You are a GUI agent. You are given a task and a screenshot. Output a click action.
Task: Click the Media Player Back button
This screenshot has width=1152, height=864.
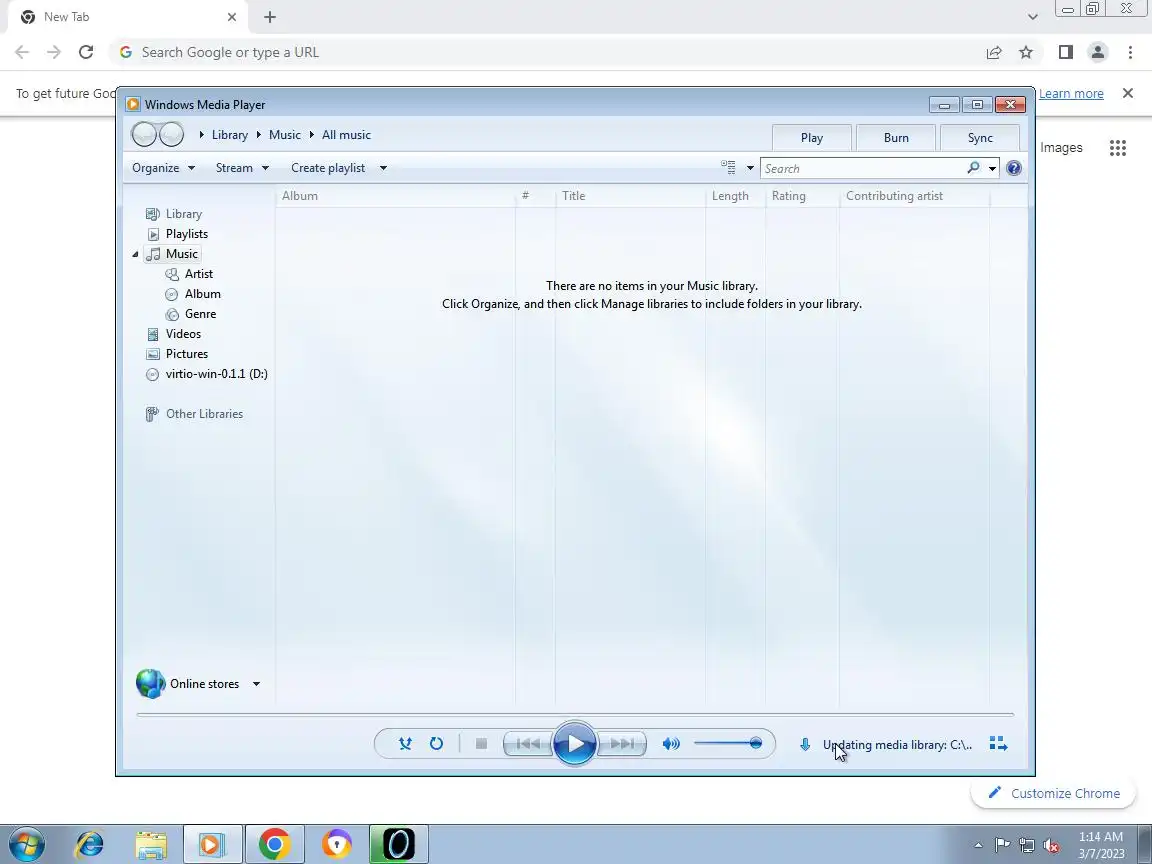click(144, 134)
